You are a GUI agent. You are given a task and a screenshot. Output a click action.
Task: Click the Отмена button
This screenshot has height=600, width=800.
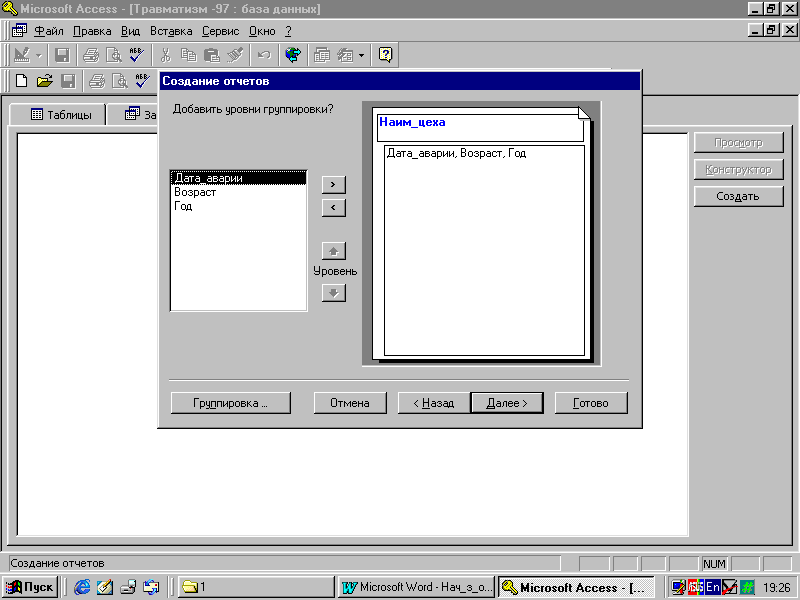tap(350, 403)
